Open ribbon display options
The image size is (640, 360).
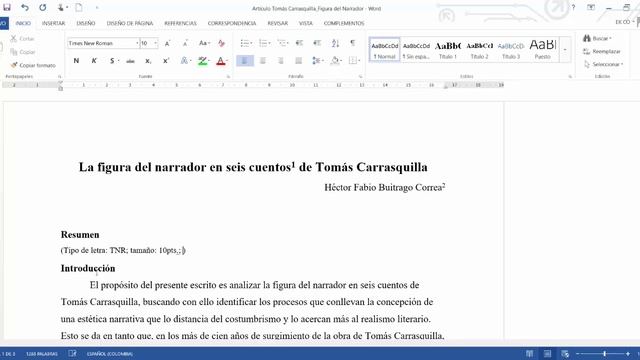point(591,7)
